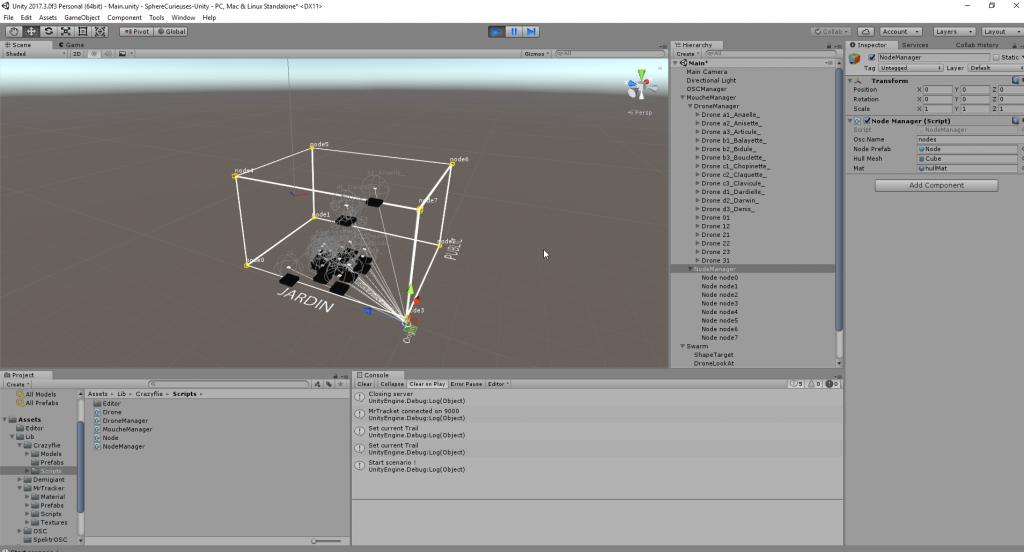The width and height of the screenshot is (1024, 552).
Task: Collapse the DroneManager tree node
Action: (690, 106)
